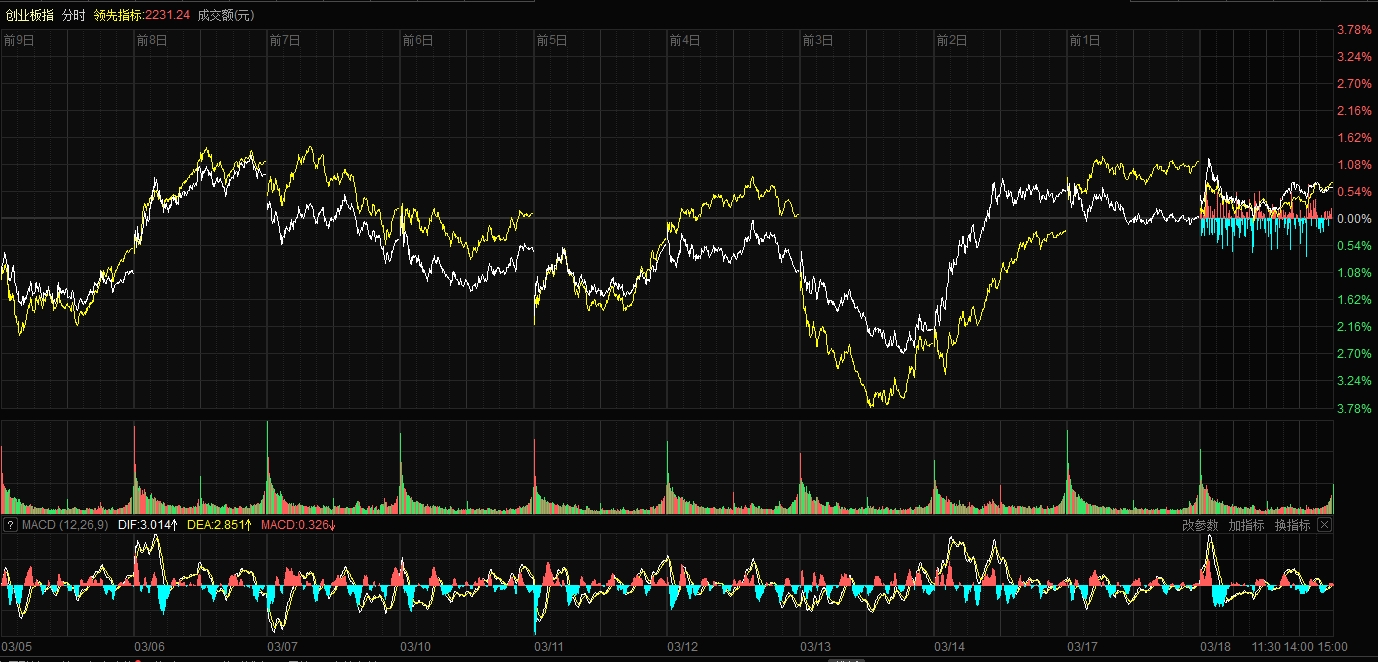Click 加指标 to add an indicator
This screenshot has height=662, width=1378.
(x=1246, y=525)
